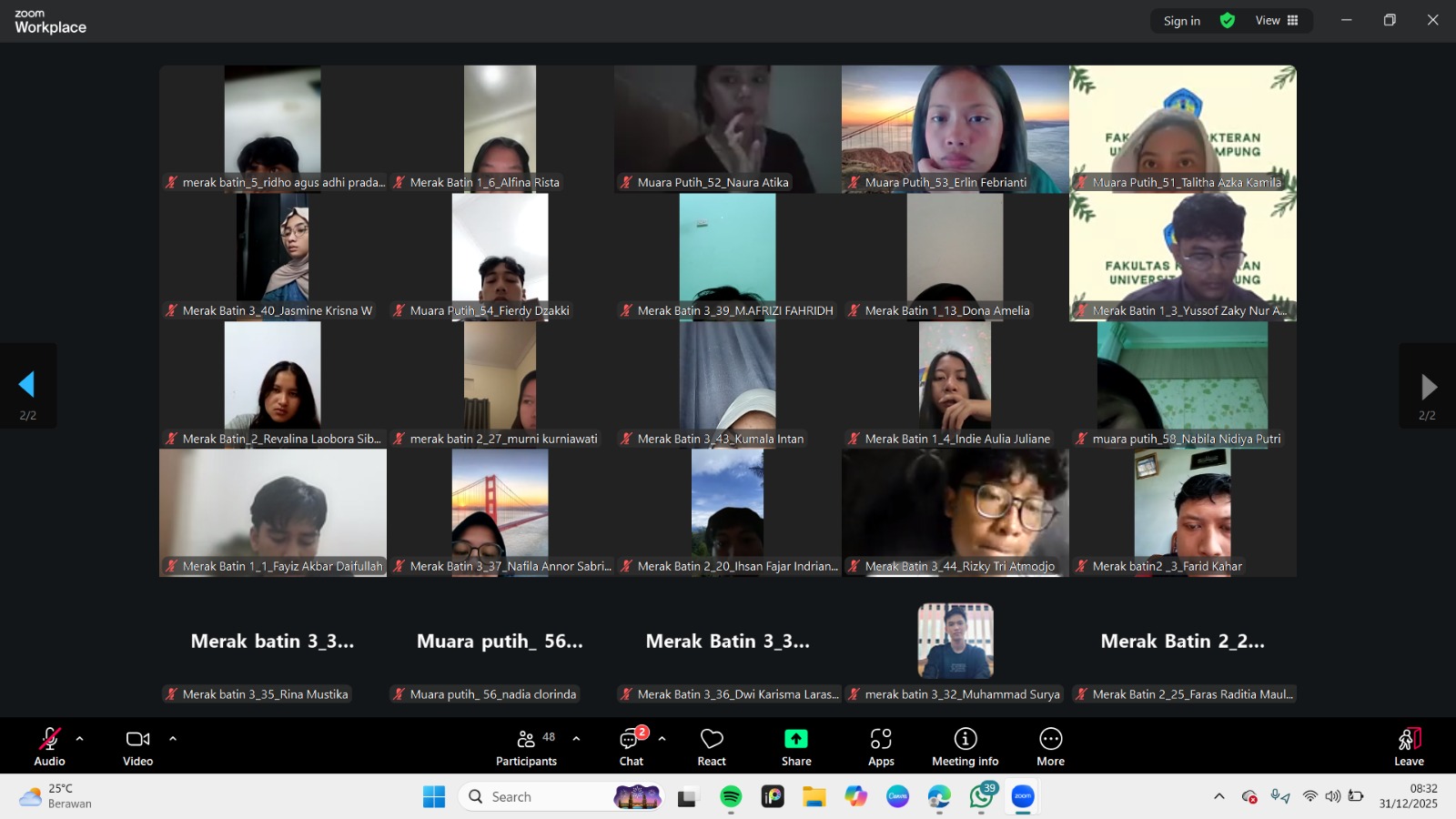Click the green encryption shield icon
The width and height of the screenshot is (1456, 819).
click(1228, 21)
